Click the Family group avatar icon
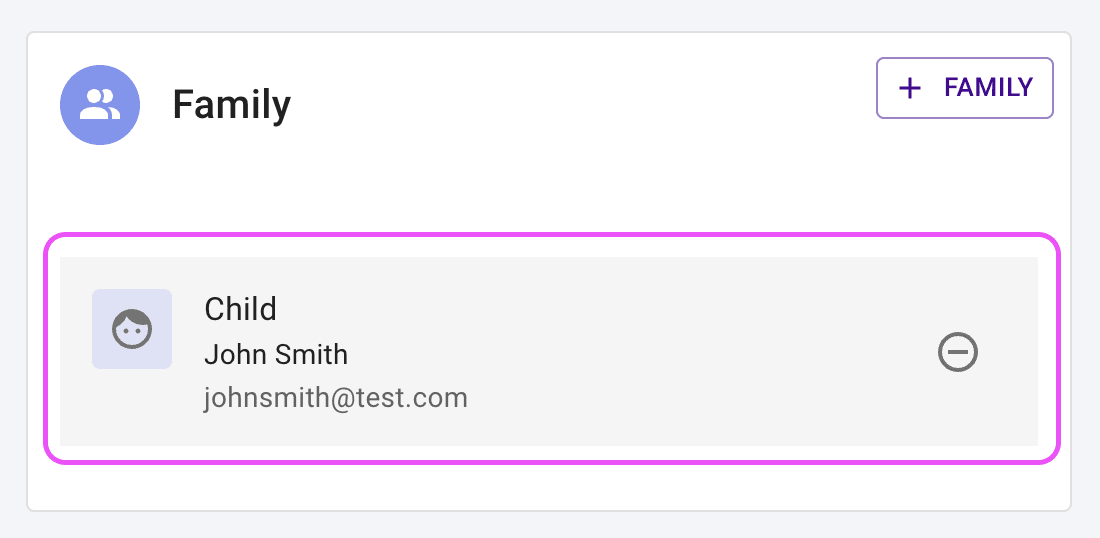 [99, 105]
